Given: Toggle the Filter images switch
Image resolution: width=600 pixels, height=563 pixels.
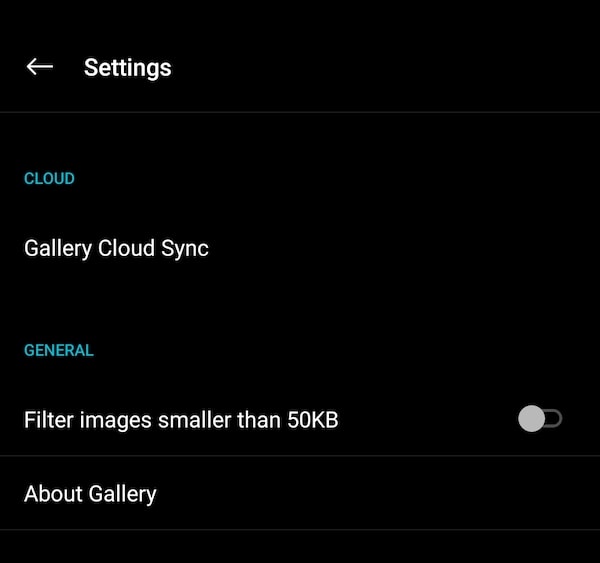Looking at the screenshot, I should click(x=540, y=420).
